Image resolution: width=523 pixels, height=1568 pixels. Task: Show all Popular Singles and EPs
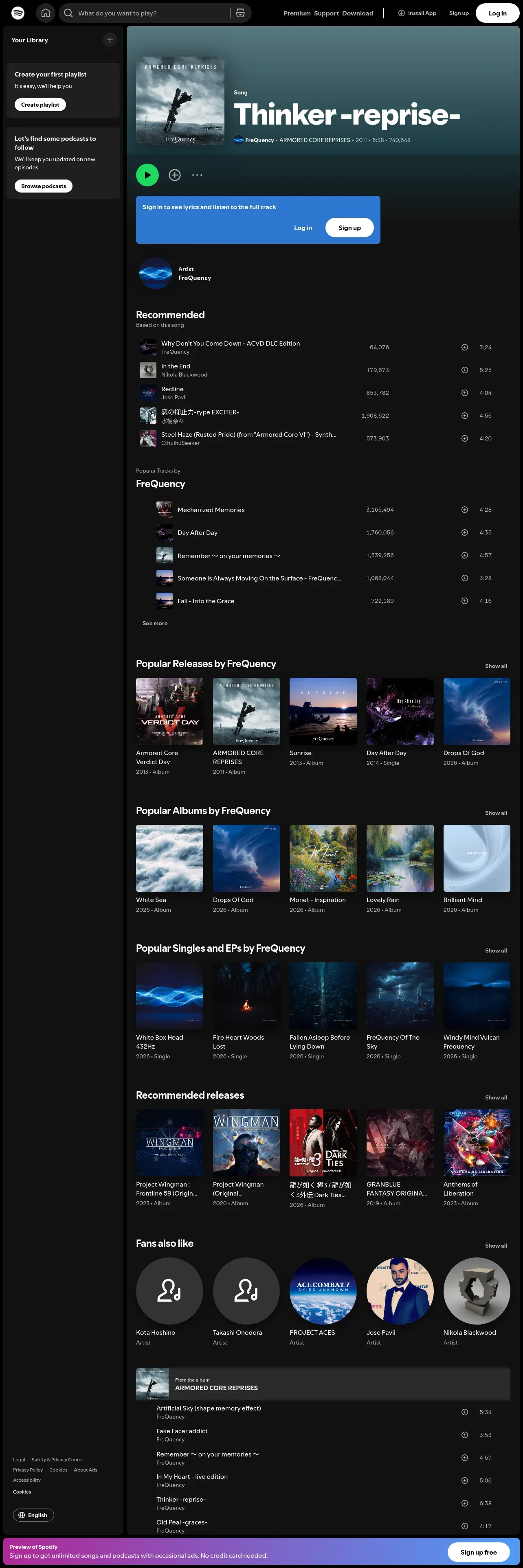click(496, 951)
